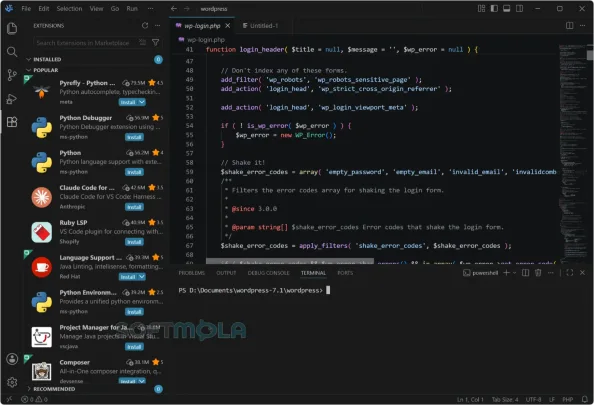The width and height of the screenshot is (594, 405).
Task: Select the powershell terminal label
Action: [x=481, y=273]
